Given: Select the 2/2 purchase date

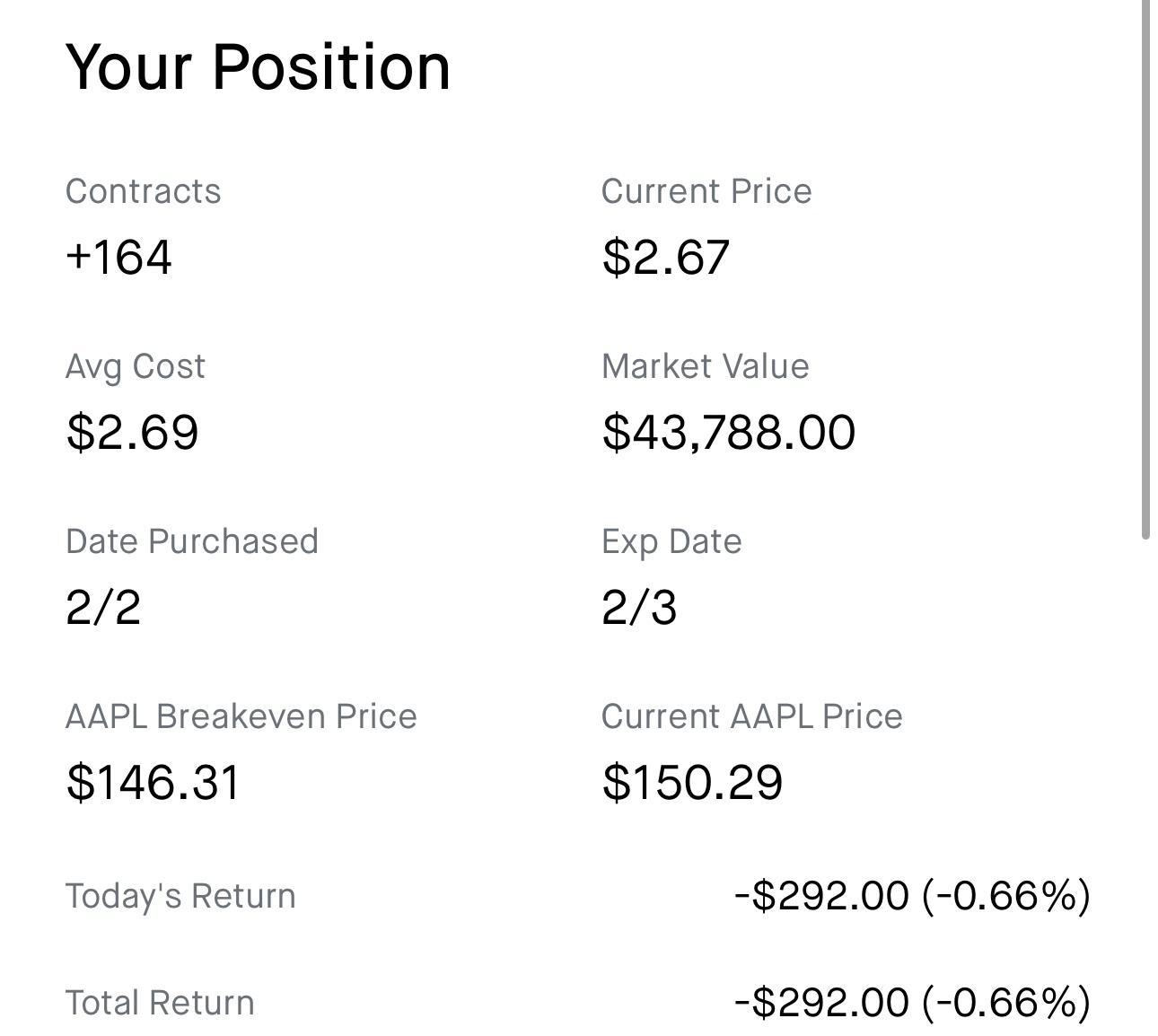Looking at the screenshot, I should pyautogui.click(x=103, y=607).
